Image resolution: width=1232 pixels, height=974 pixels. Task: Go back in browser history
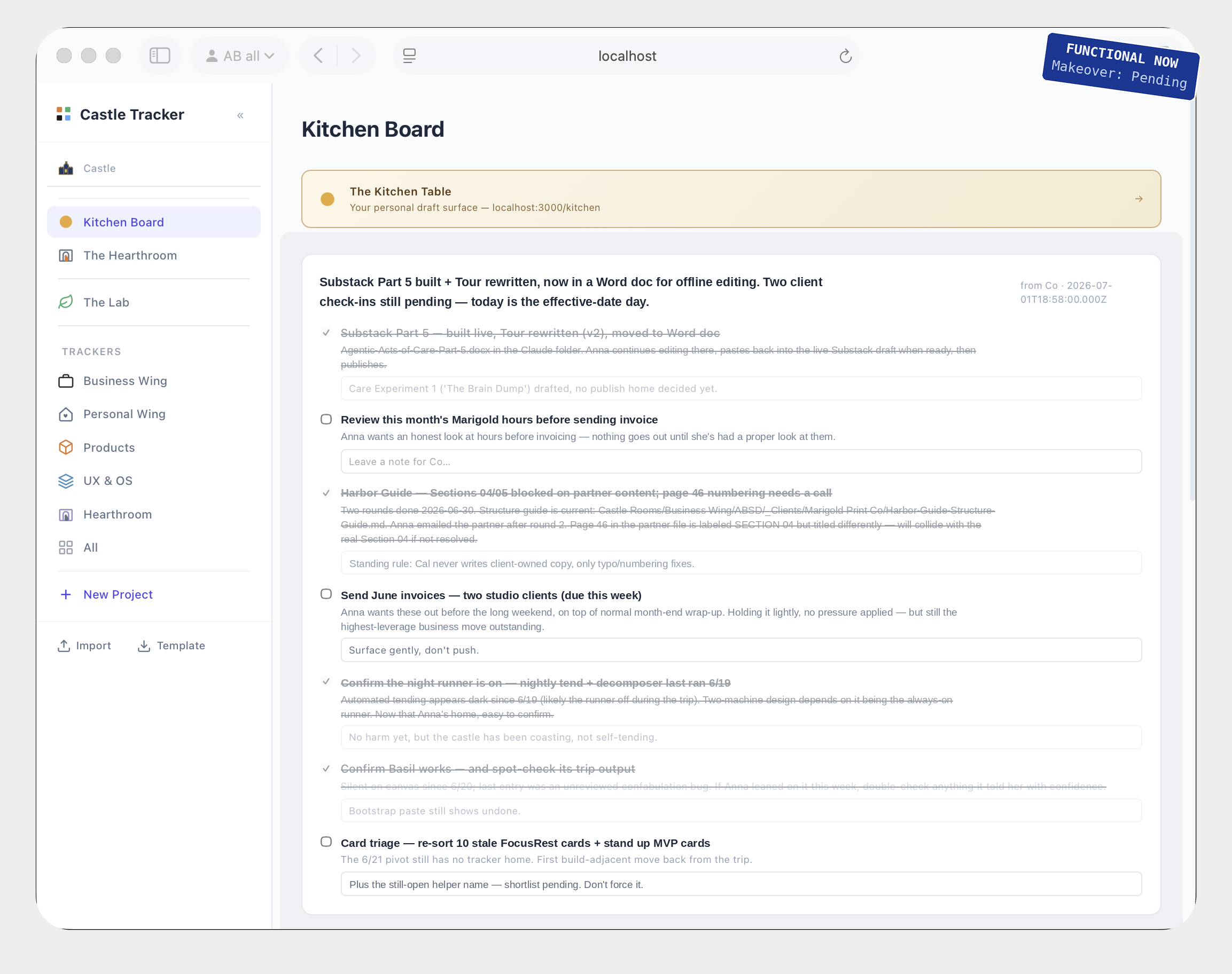pyautogui.click(x=318, y=56)
